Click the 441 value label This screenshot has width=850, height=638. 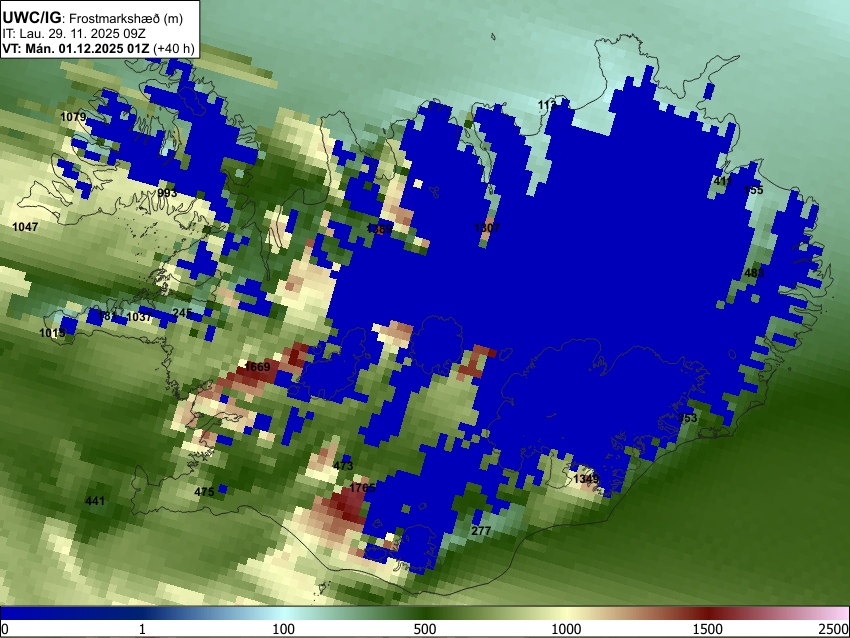point(95,501)
